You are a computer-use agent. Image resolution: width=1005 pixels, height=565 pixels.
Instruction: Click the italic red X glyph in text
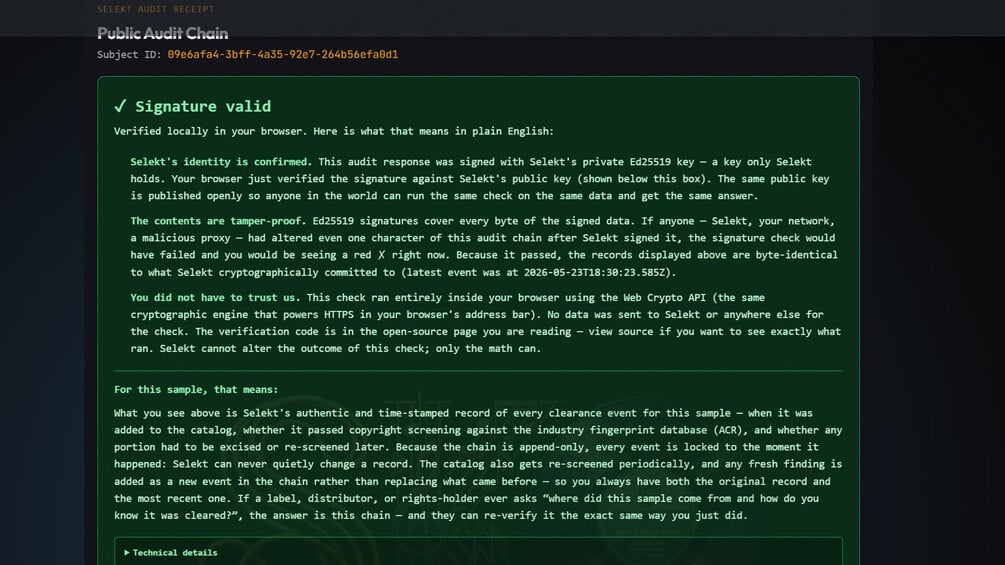click(x=381, y=255)
